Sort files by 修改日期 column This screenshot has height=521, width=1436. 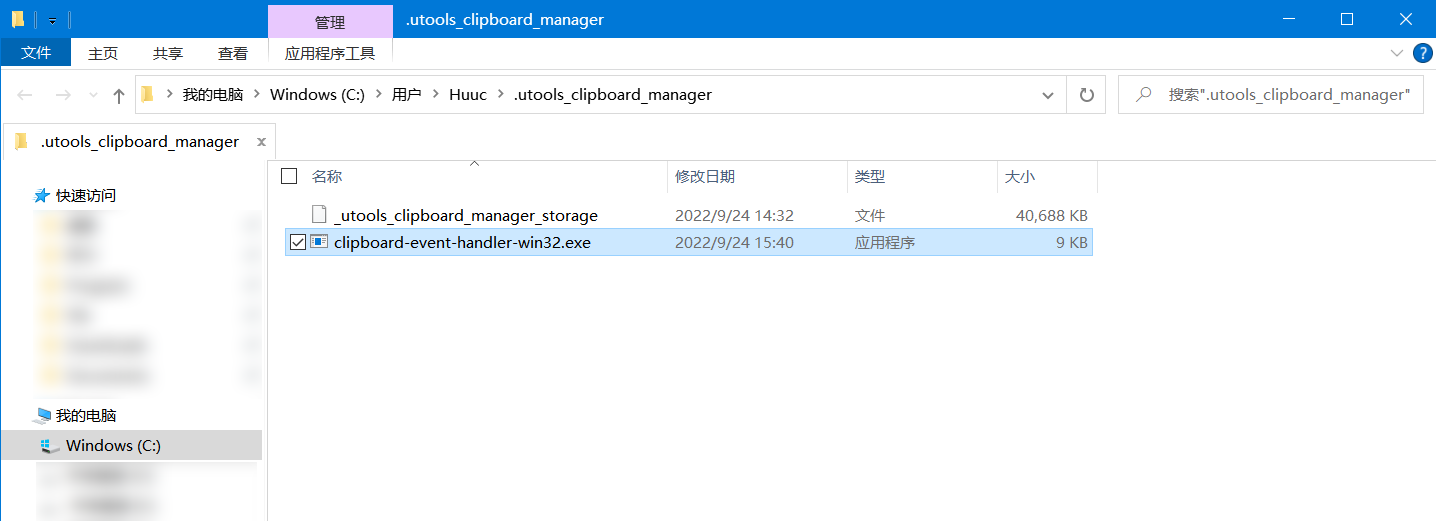[705, 176]
